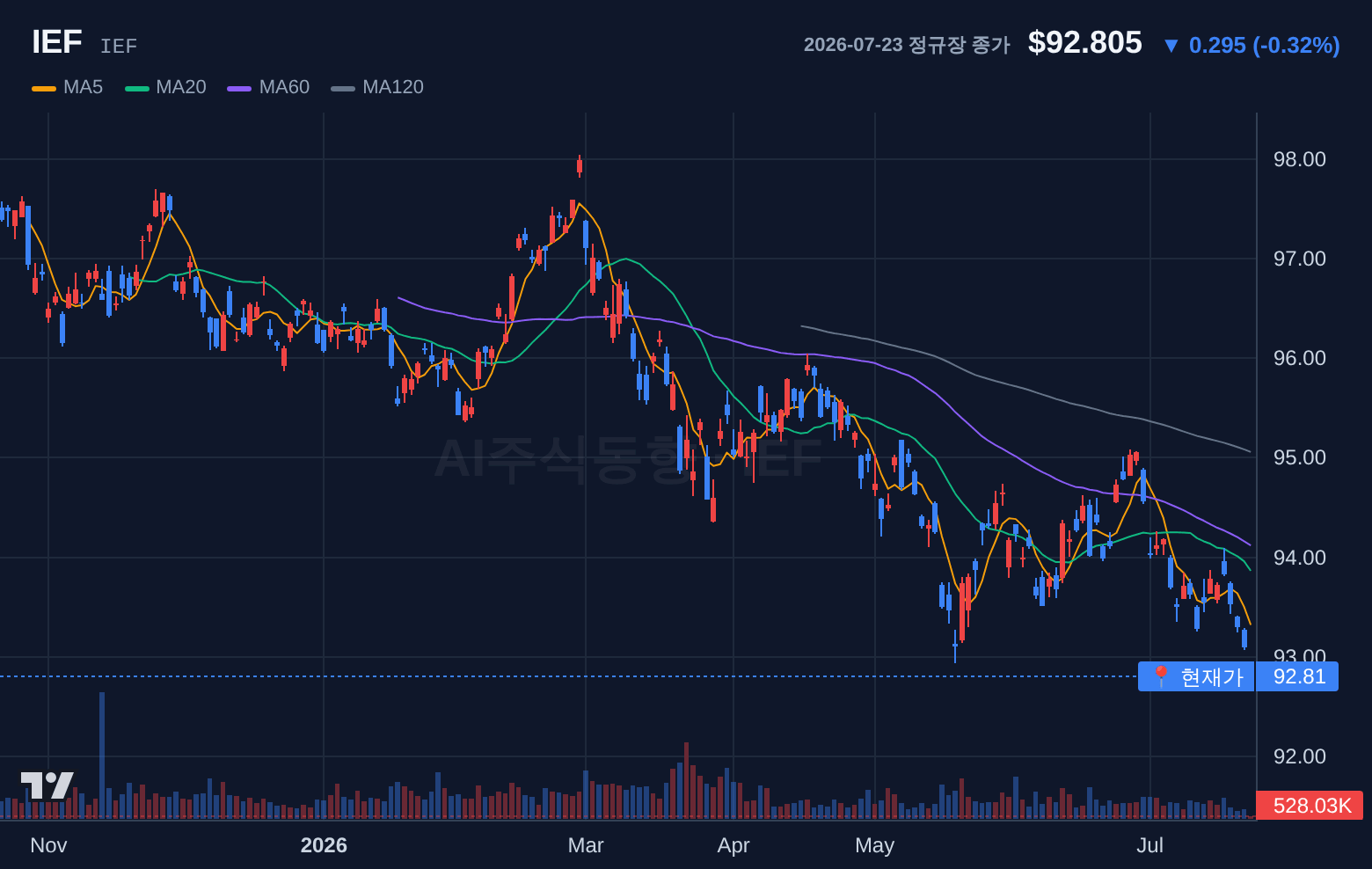Click the 2026 time axis label

click(324, 845)
